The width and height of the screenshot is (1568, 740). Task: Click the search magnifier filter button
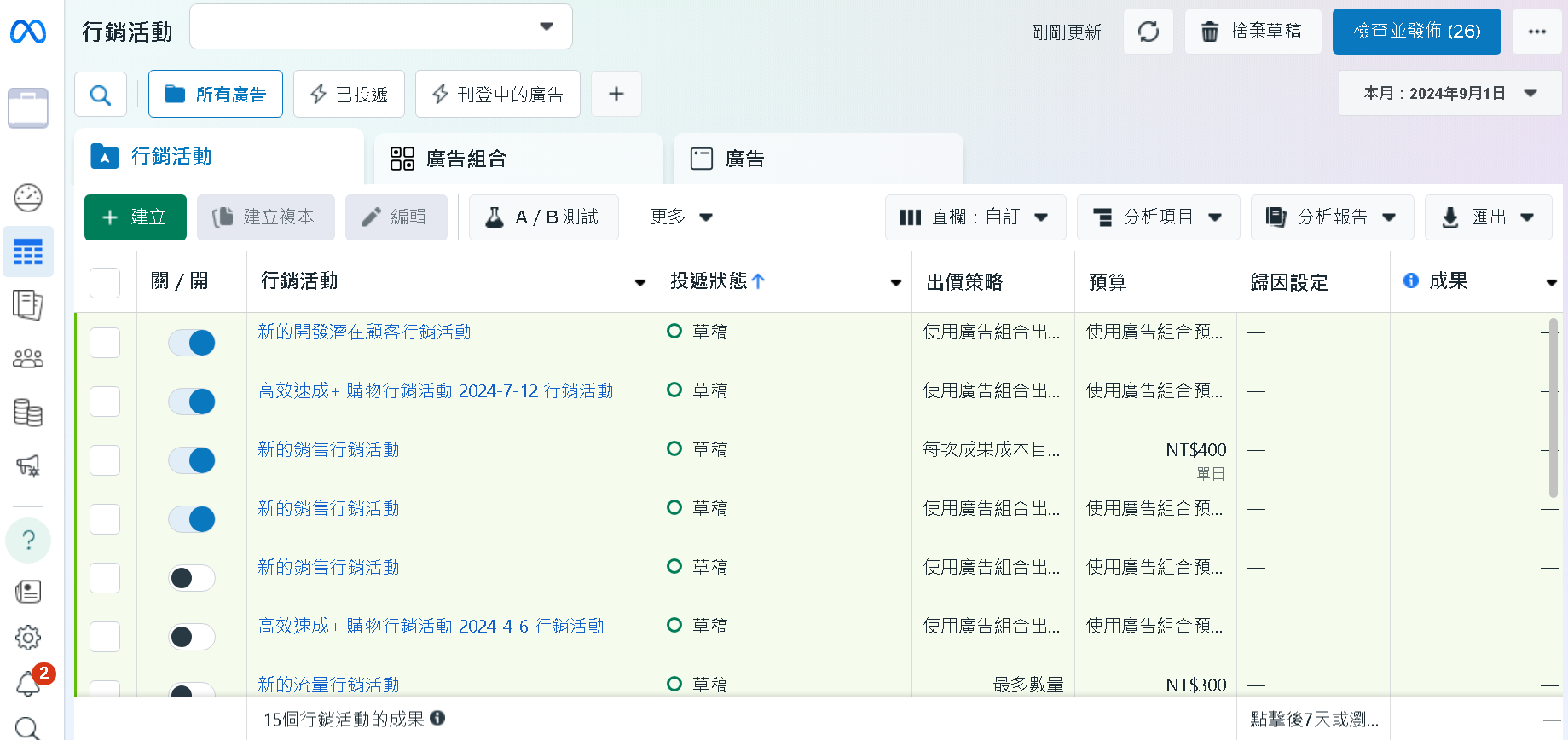(x=101, y=95)
